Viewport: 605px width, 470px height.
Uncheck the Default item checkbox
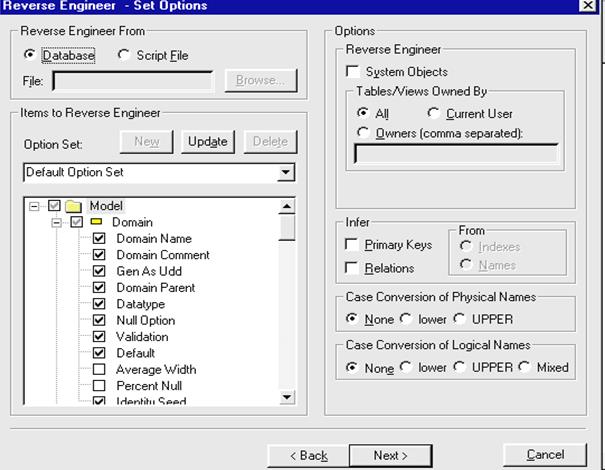99,353
